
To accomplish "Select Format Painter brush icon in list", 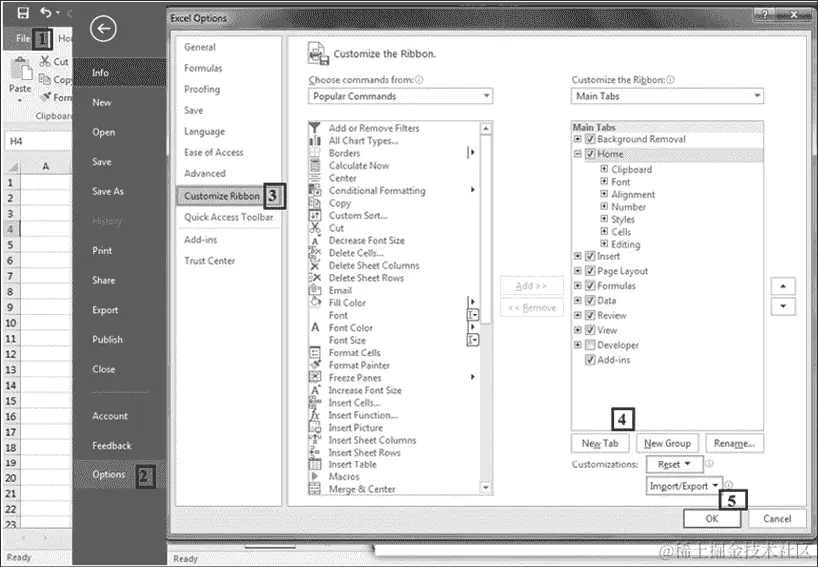I will point(315,365).
